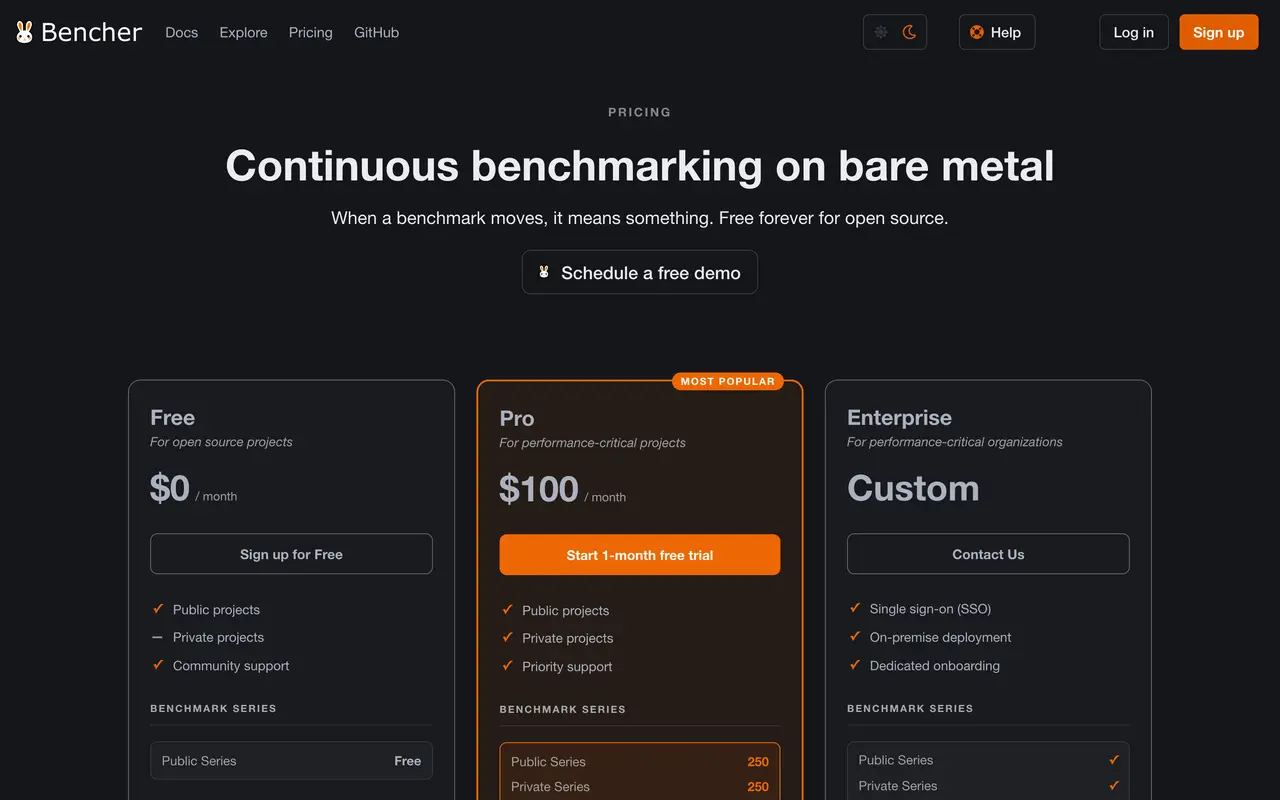
Task: Open the Explore nav item
Action: pos(244,32)
